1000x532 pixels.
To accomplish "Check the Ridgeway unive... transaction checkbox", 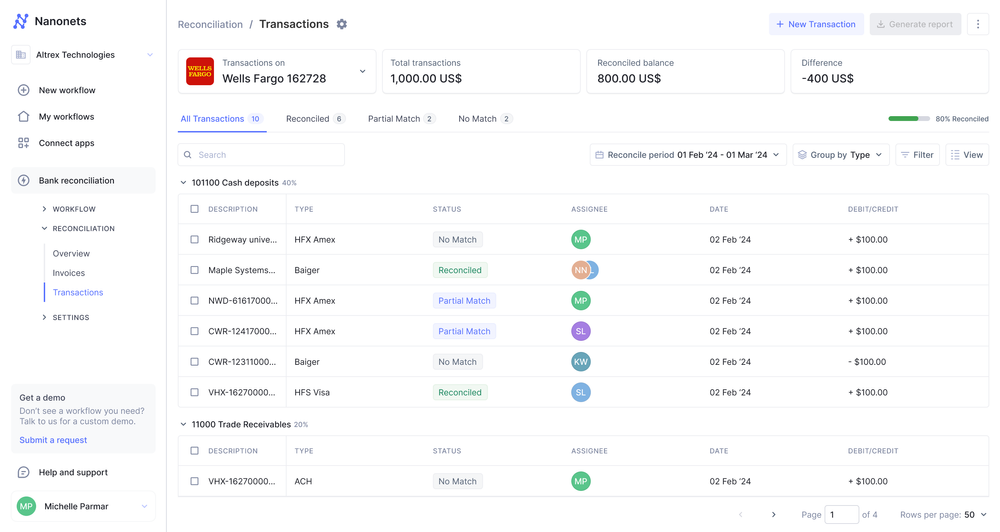I will pyautogui.click(x=195, y=240).
